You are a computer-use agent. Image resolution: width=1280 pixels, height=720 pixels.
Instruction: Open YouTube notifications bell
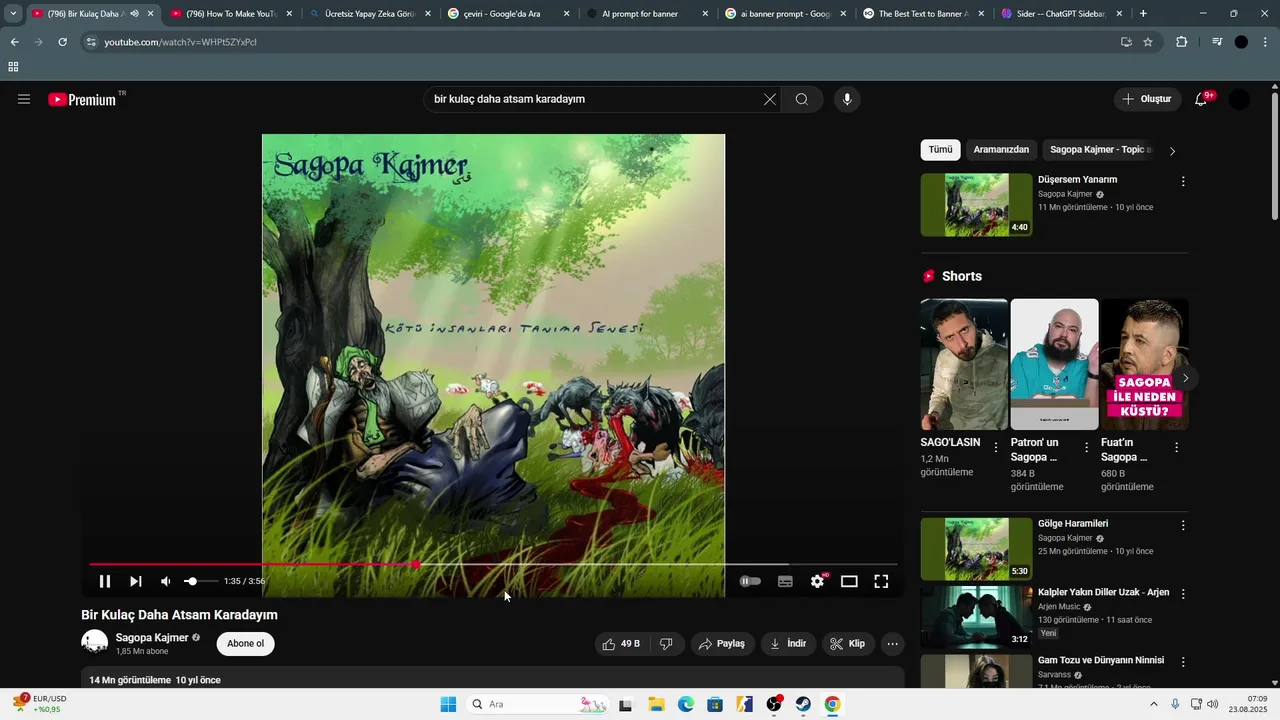pos(1202,99)
